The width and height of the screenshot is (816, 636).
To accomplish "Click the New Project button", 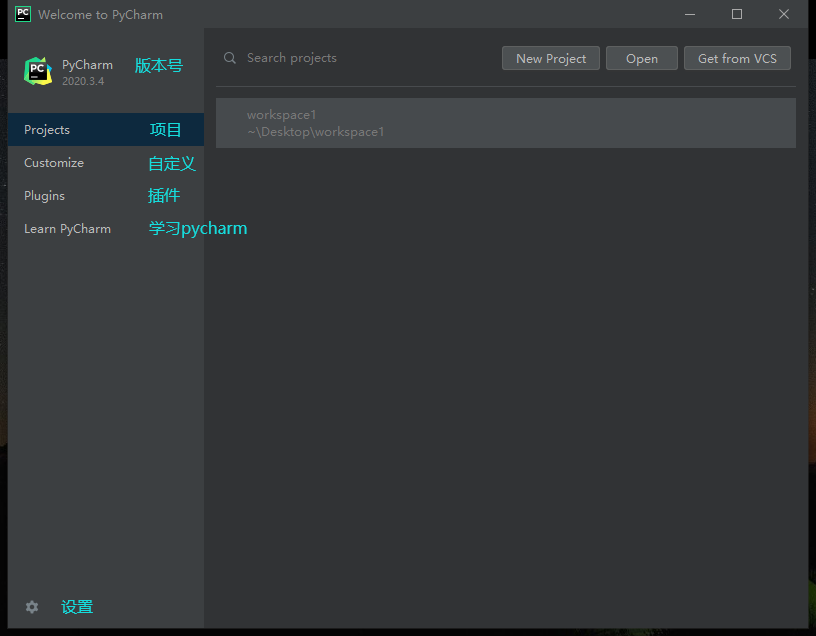I will [550, 58].
